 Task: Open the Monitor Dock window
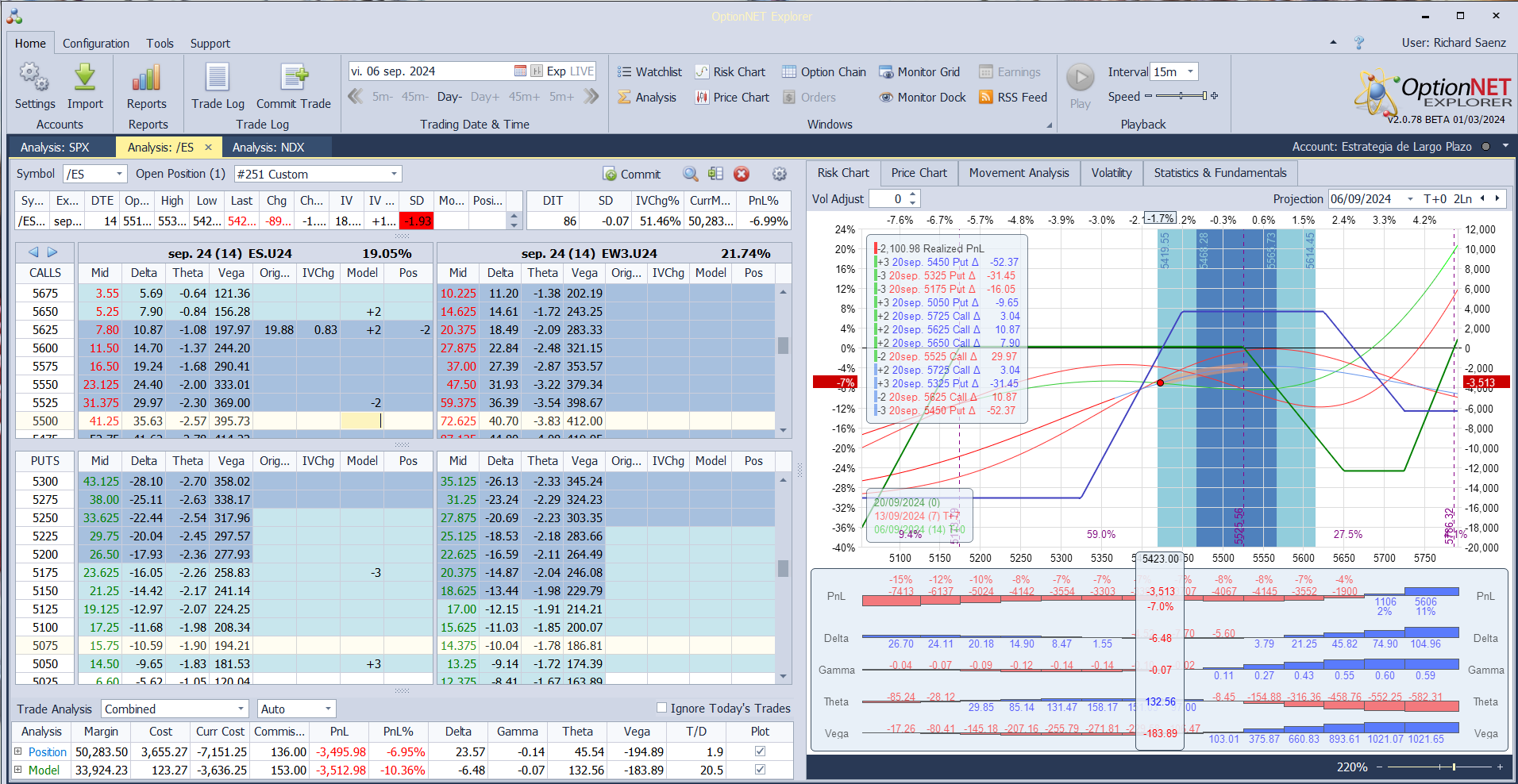coord(923,98)
